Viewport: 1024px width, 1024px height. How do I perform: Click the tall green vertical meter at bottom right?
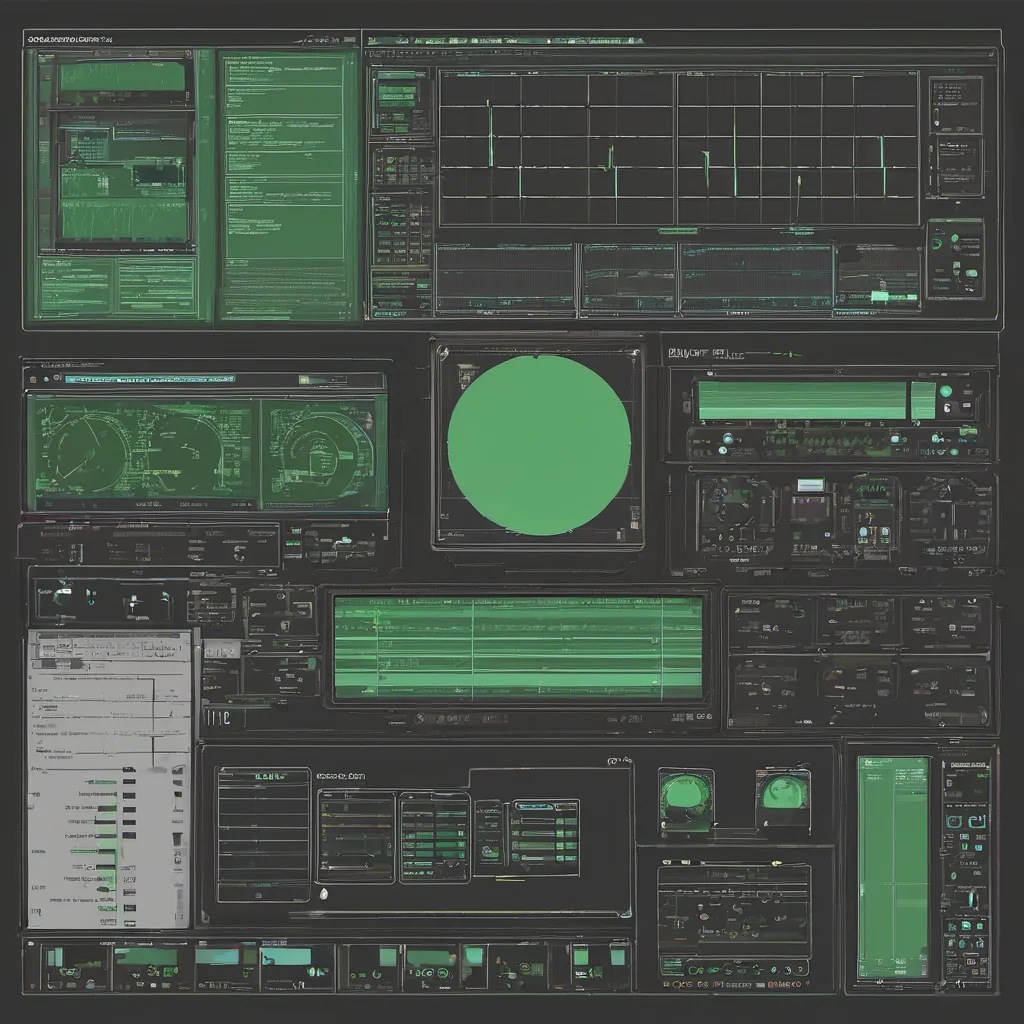892,867
